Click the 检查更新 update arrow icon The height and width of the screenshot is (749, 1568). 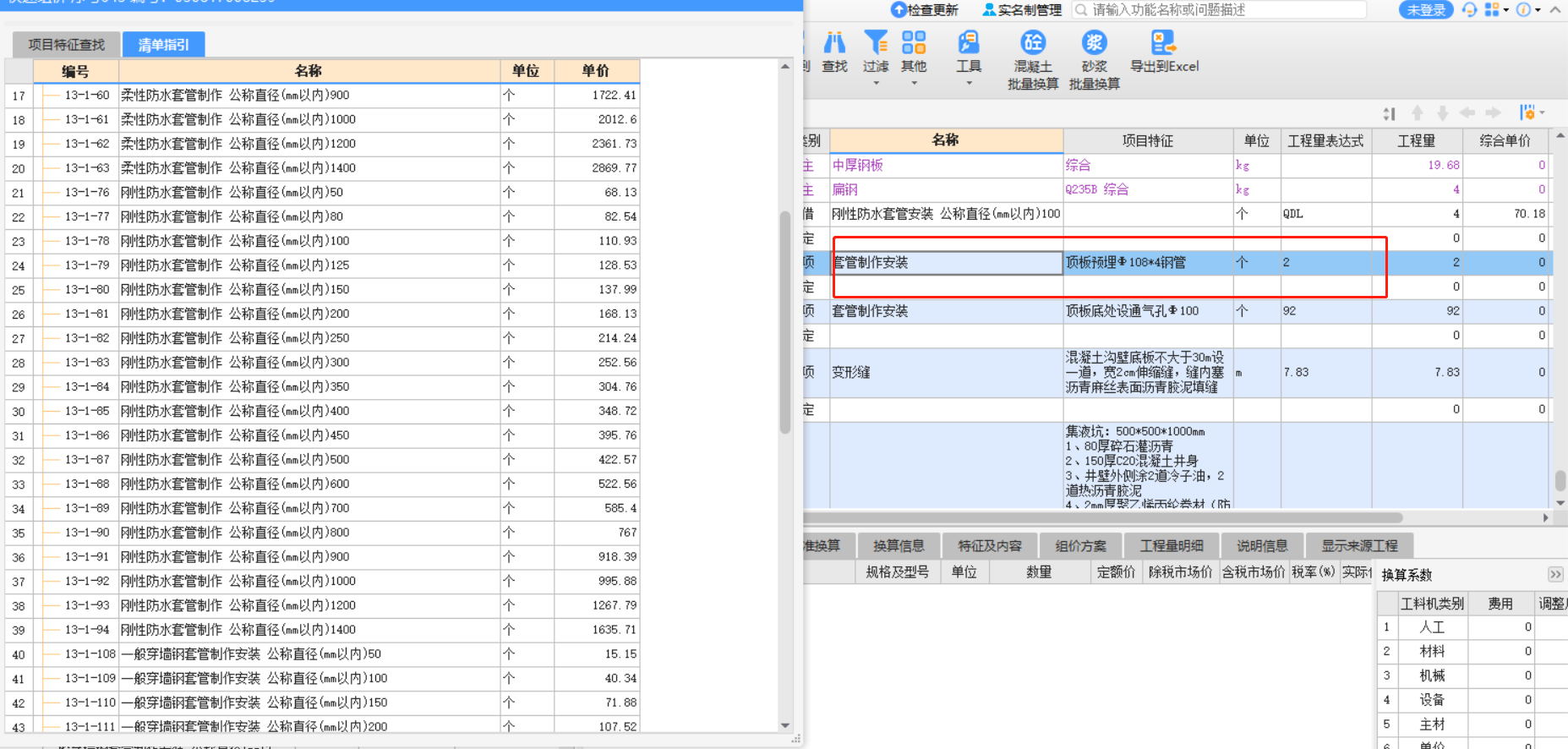point(899,10)
